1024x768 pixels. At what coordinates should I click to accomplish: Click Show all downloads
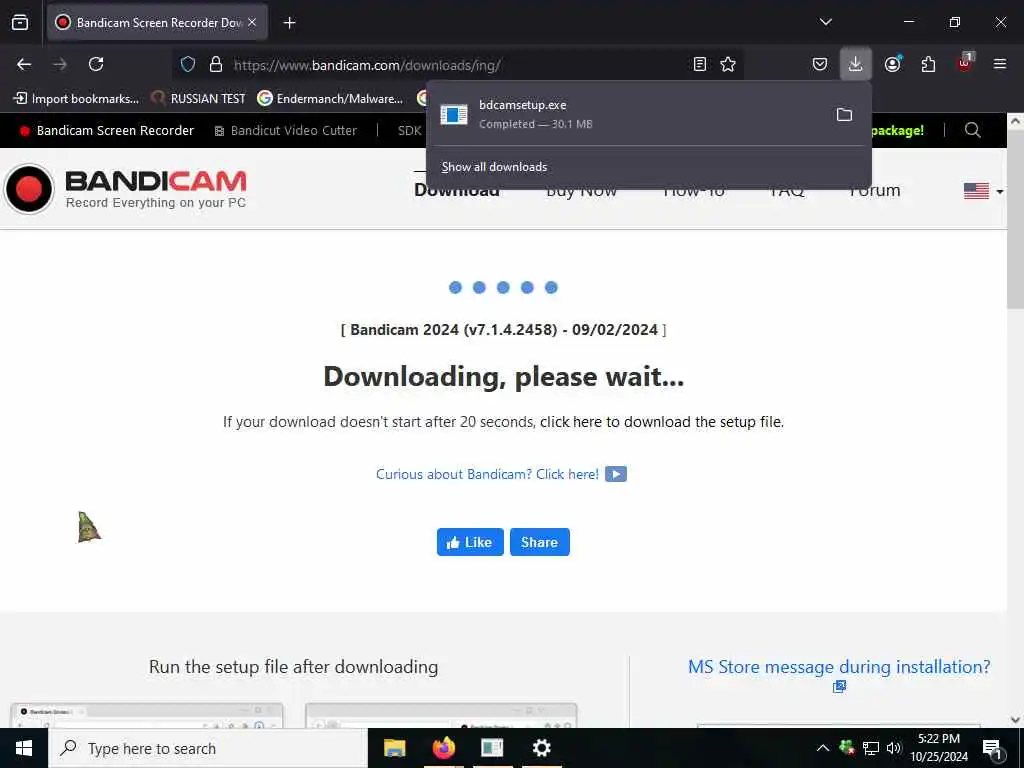494,167
